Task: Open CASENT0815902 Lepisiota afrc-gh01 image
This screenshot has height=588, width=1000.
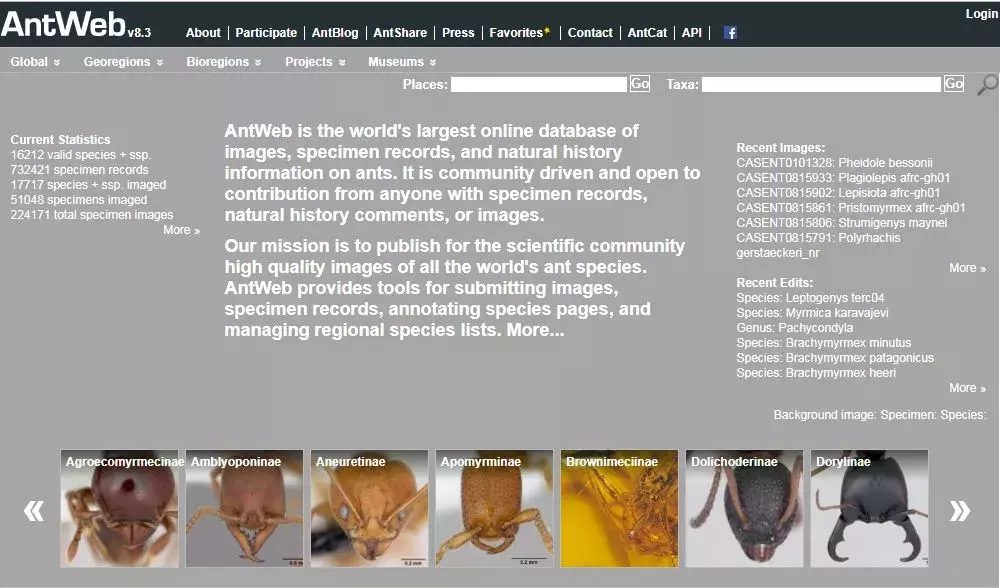Action: [x=838, y=193]
